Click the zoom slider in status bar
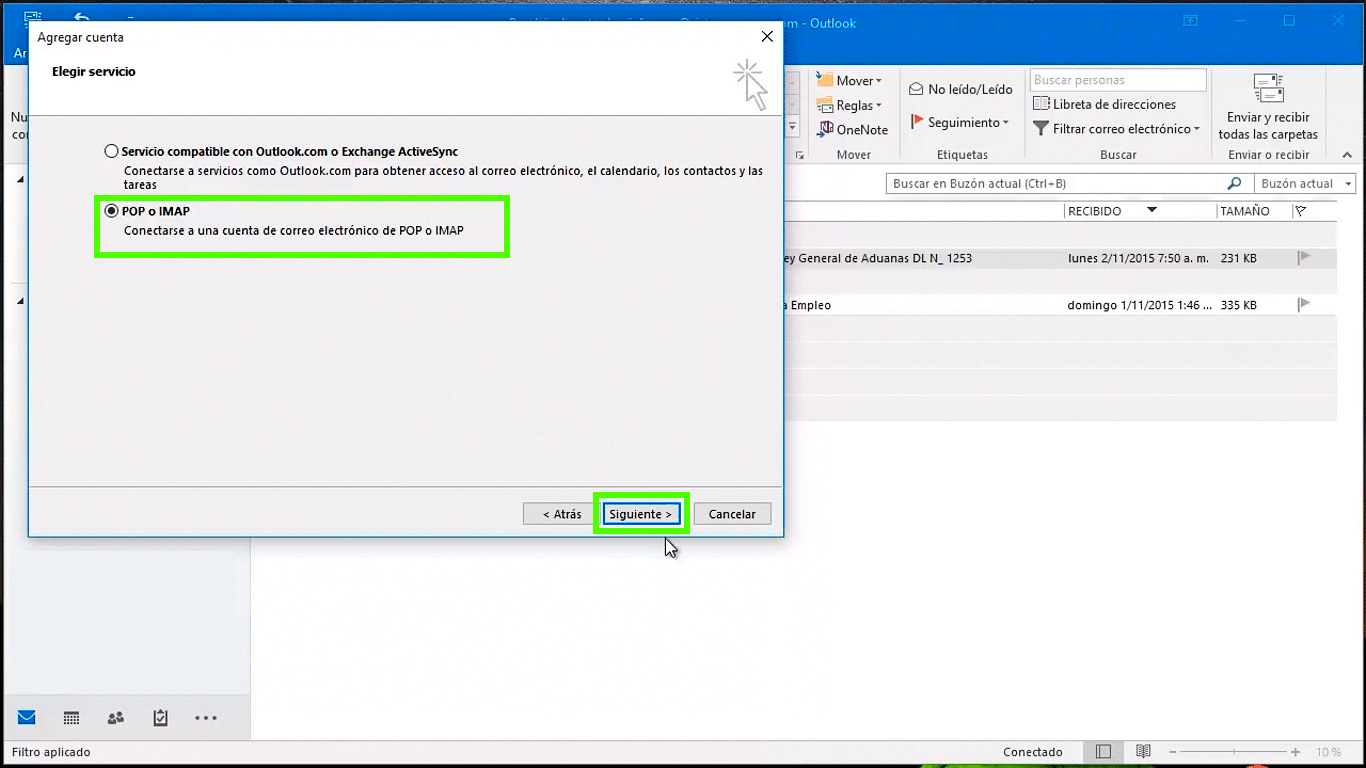The width and height of the screenshot is (1366, 768). tap(1238, 752)
